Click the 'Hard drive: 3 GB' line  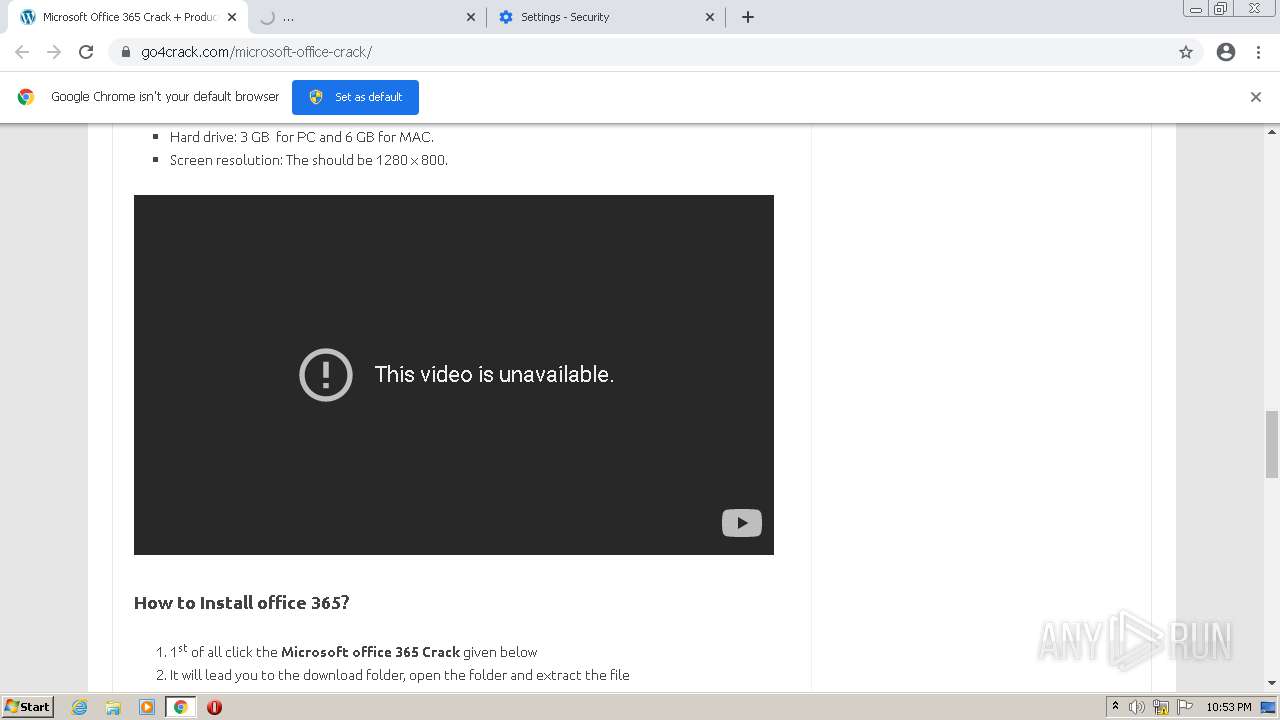pyautogui.click(x=302, y=137)
